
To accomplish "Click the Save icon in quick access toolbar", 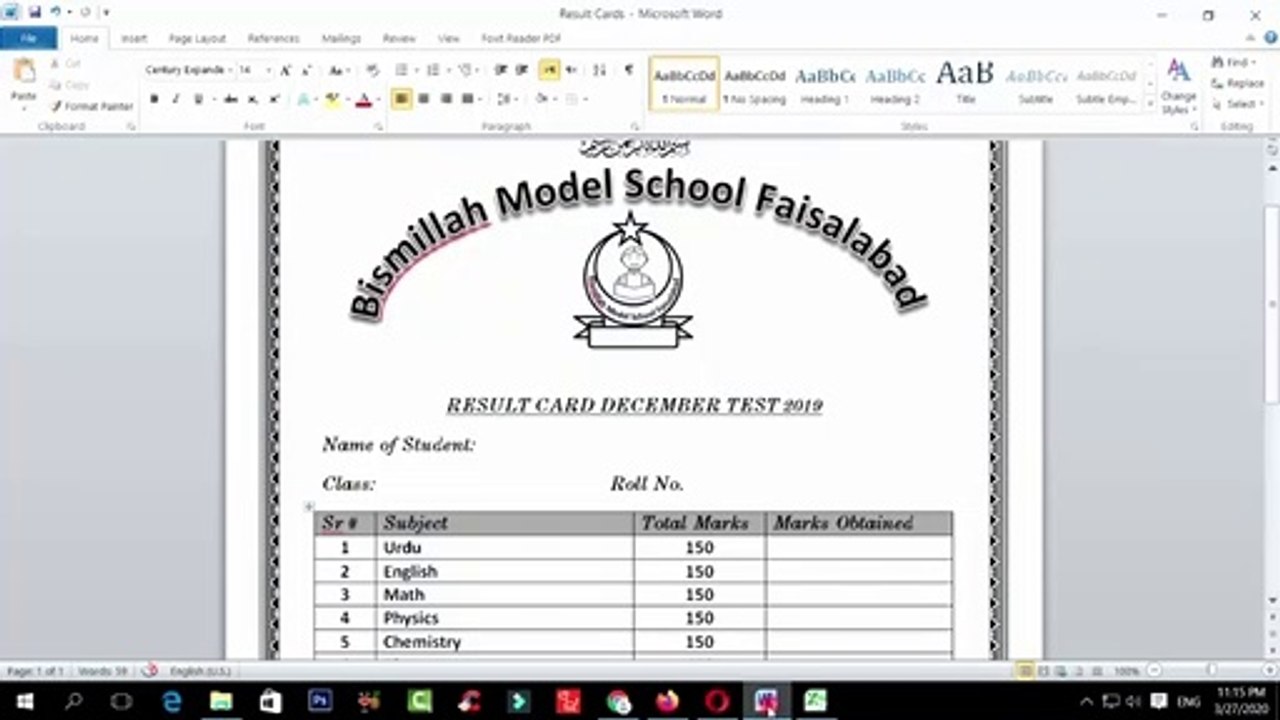I will (35, 12).
